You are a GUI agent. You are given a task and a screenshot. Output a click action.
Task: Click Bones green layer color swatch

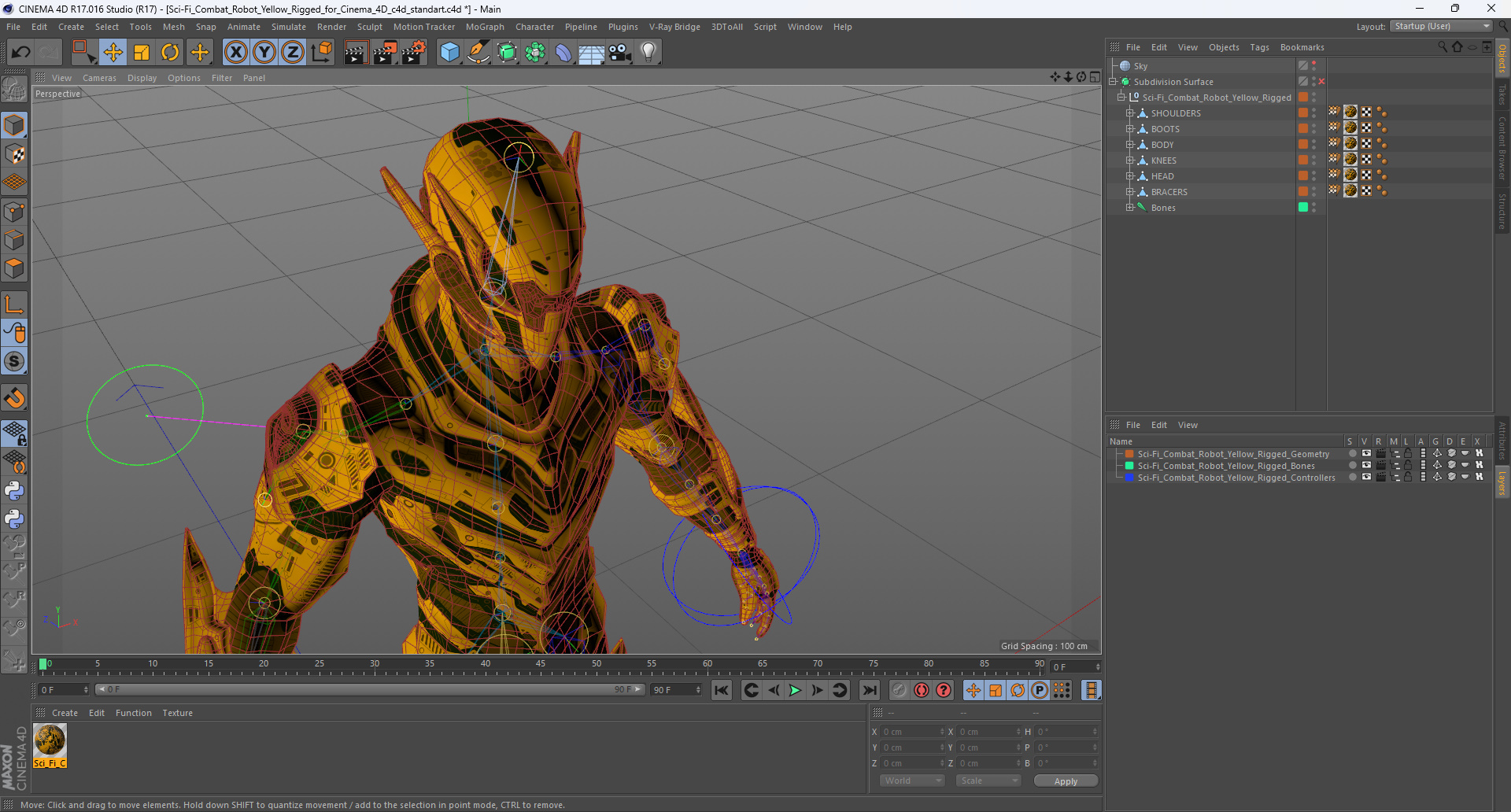pyautogui.click(x=1303, y=208)
